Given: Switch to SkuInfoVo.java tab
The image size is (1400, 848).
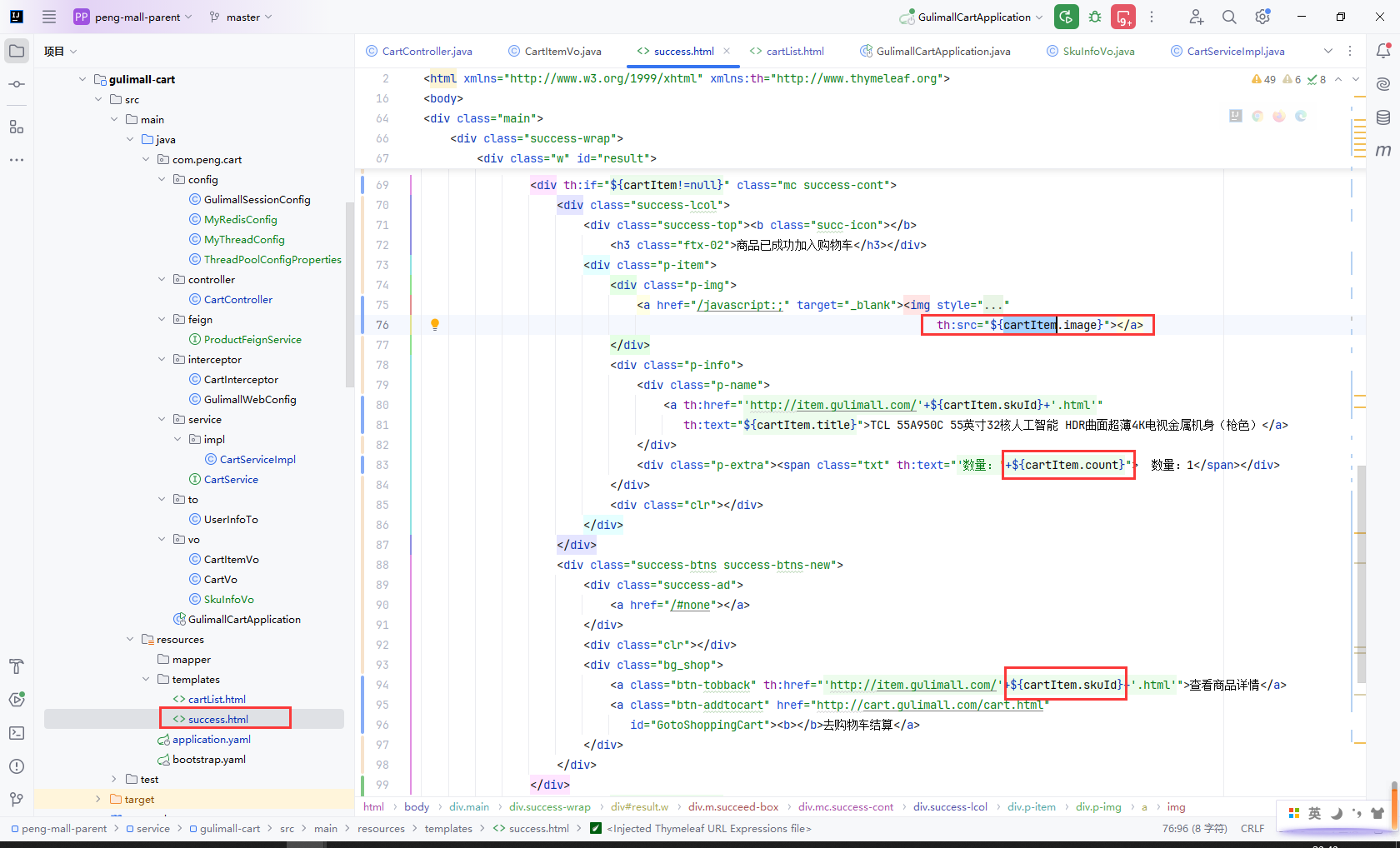Looking at the screenshot, I should pos(1091,51).
